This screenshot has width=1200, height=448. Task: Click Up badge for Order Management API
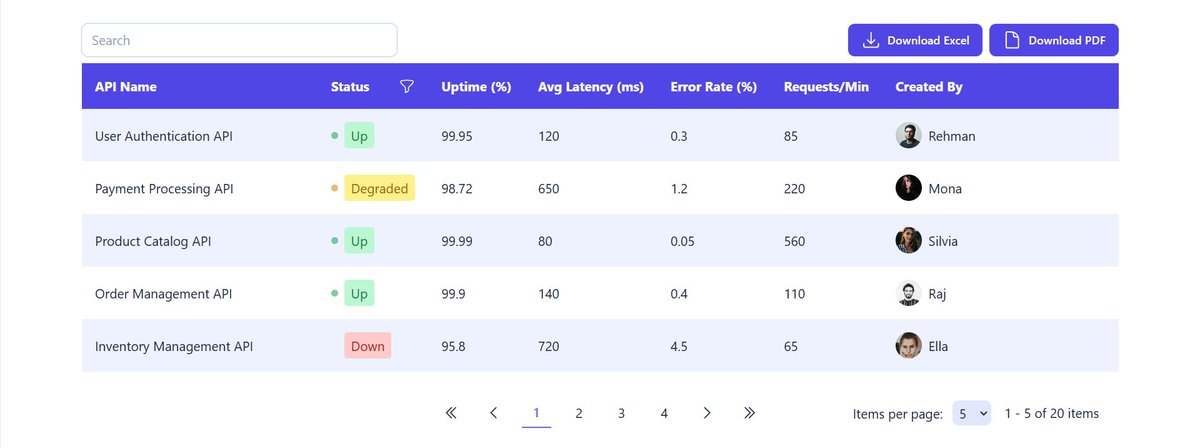point(359,294)
